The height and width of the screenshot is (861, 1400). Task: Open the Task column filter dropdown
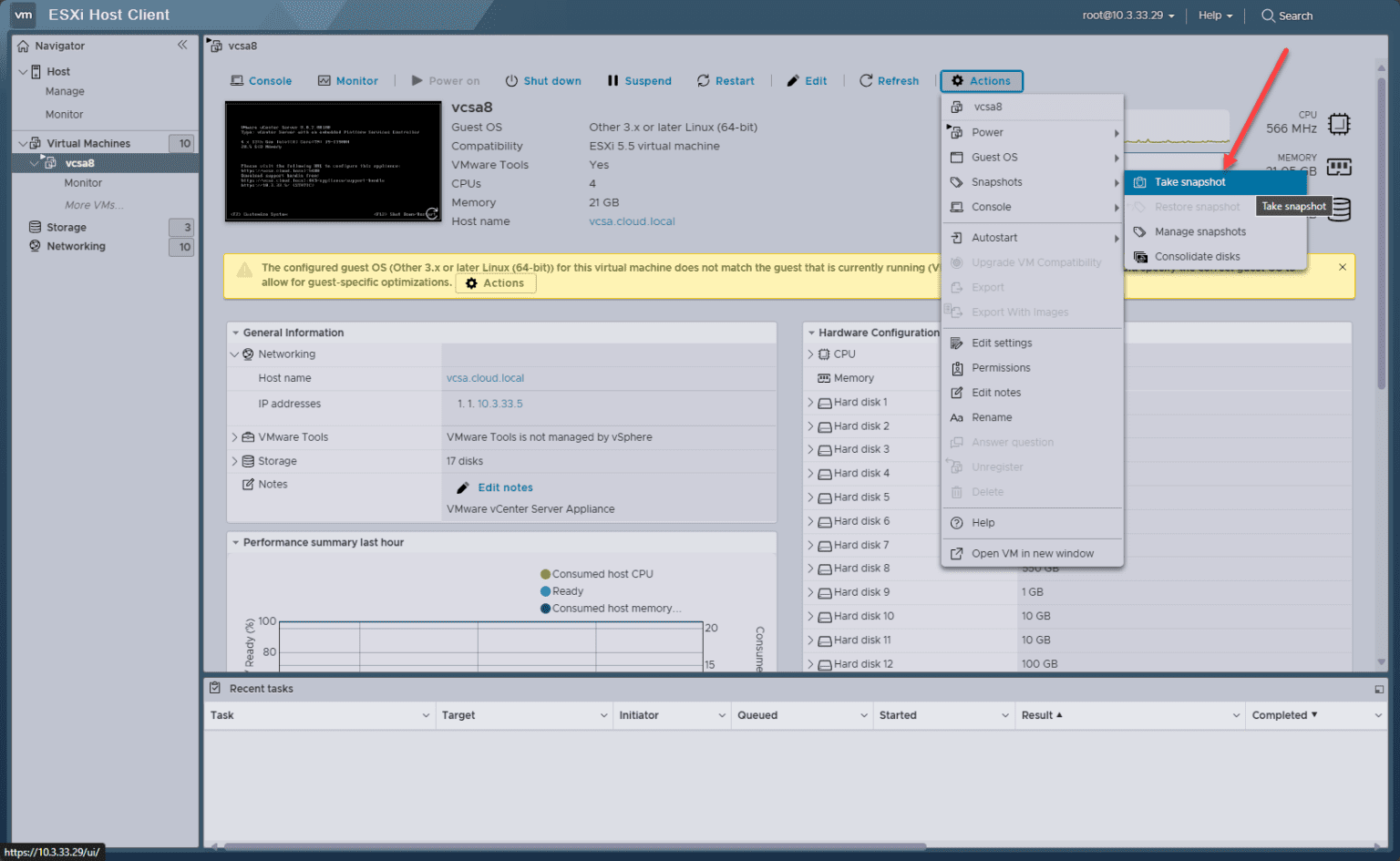[425, 715]
